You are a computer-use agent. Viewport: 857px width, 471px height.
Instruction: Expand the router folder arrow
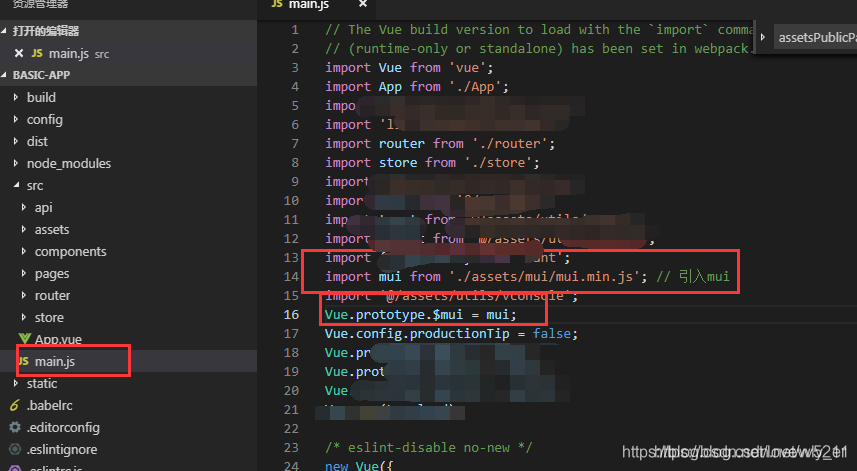(24, 295)
